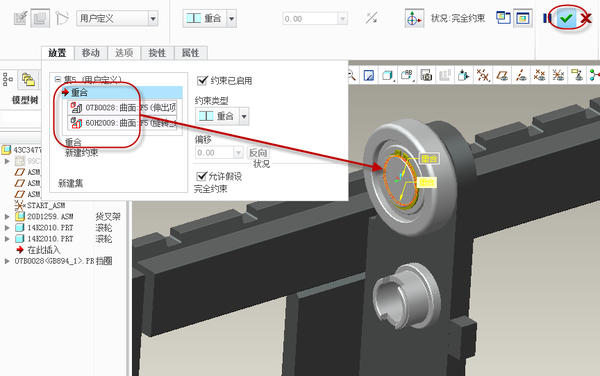Switch to the 移动 tab
This screenshot has width=600, height=376.
91,53
